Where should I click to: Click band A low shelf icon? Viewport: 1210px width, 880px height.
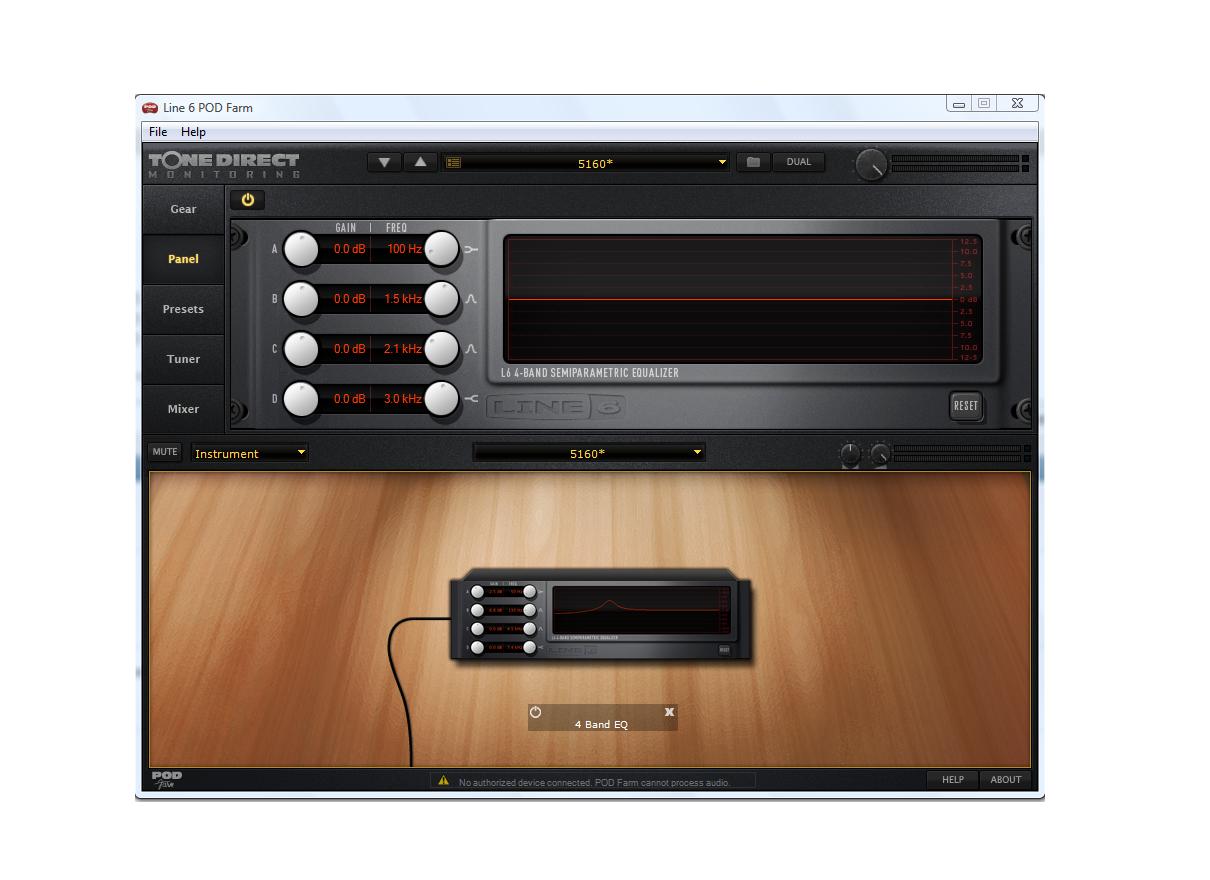(x=471, y=249)
